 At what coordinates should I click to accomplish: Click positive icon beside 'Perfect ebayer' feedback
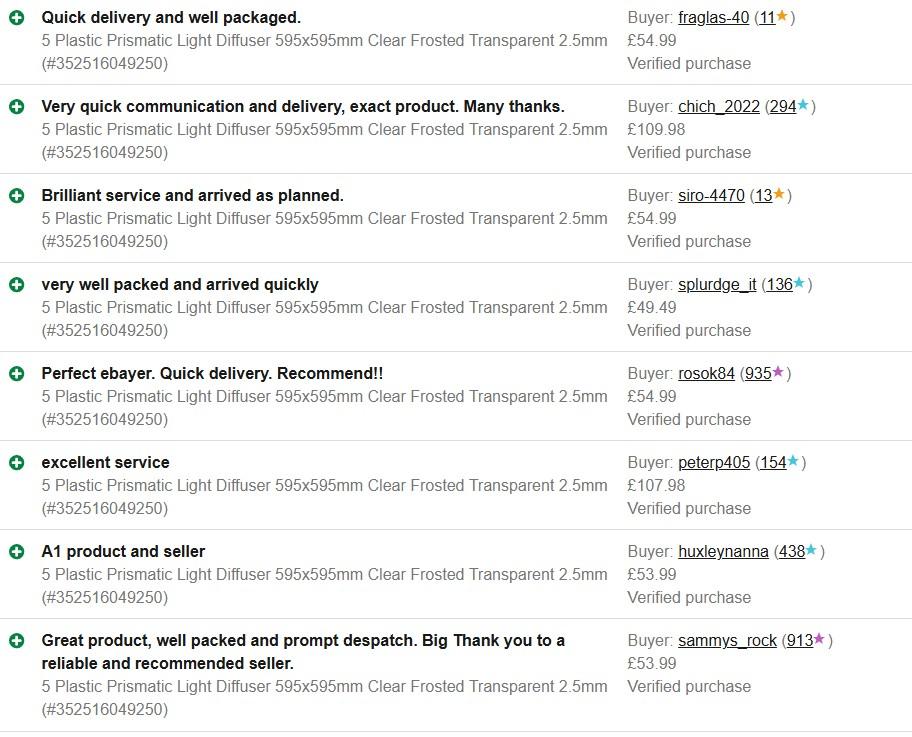[17, 374]
